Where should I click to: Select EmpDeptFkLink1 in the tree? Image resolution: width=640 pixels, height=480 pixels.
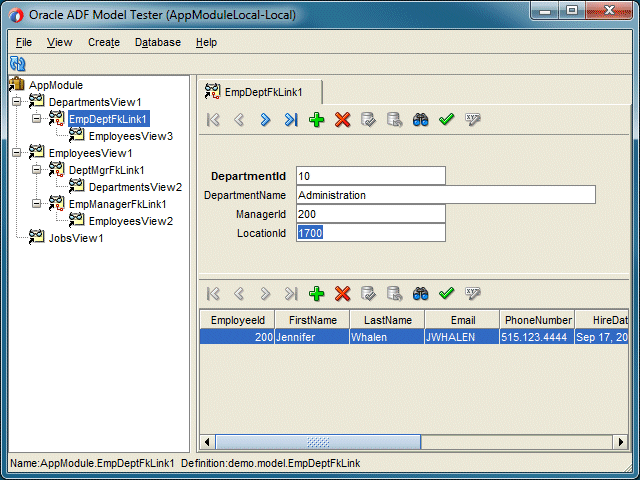pos(108,119)
